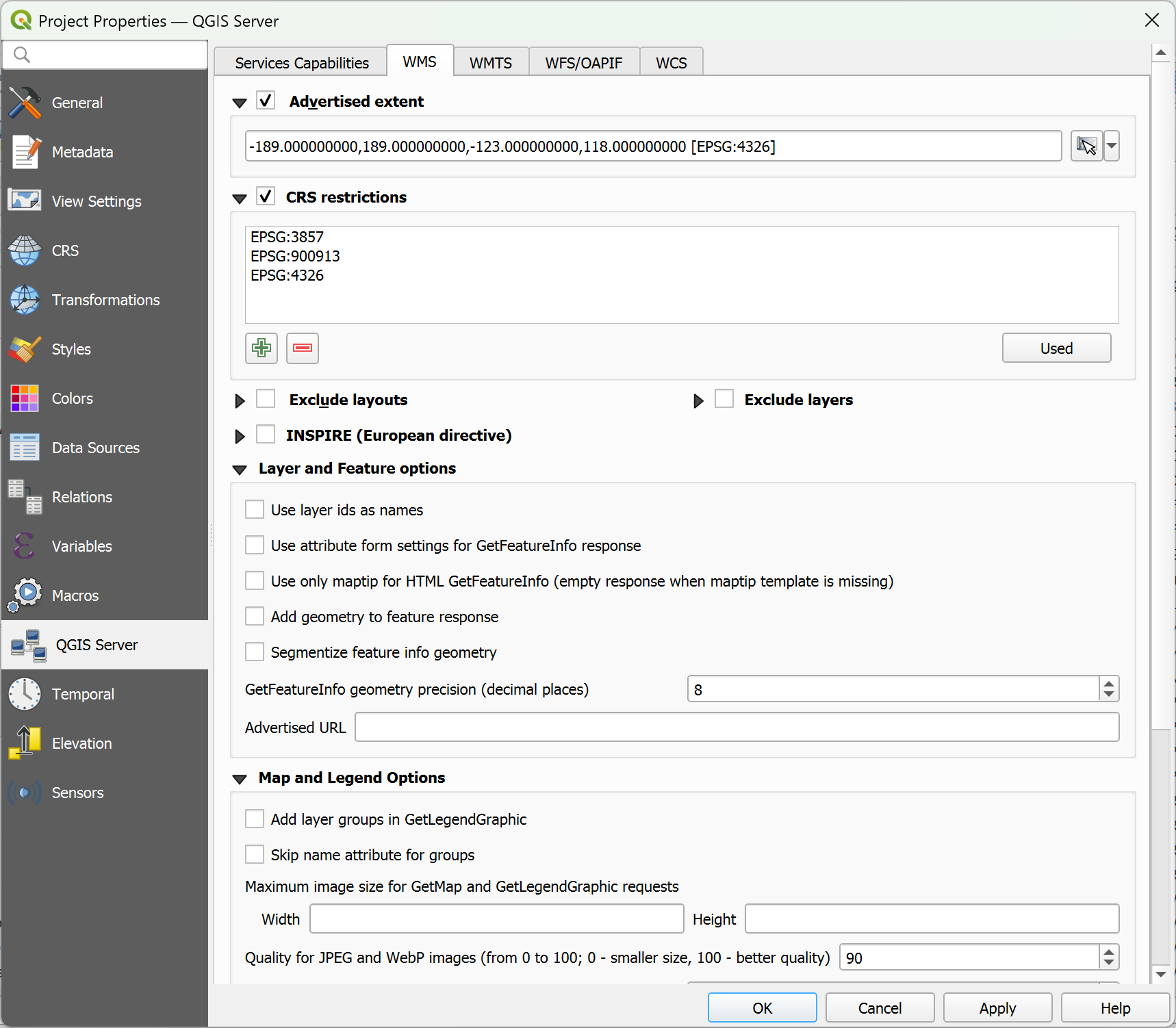Viewport: 1176px width, 1028px height.
Task: Select the WMS tab
Action: tap(420, 62)
